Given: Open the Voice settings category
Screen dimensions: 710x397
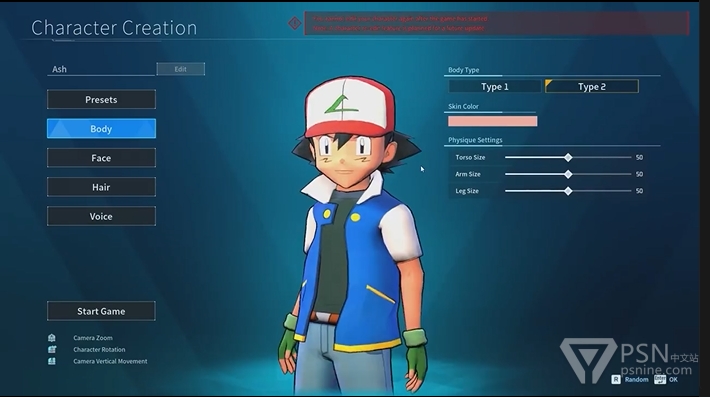Looking at the screenshot, I should [101, 216].
